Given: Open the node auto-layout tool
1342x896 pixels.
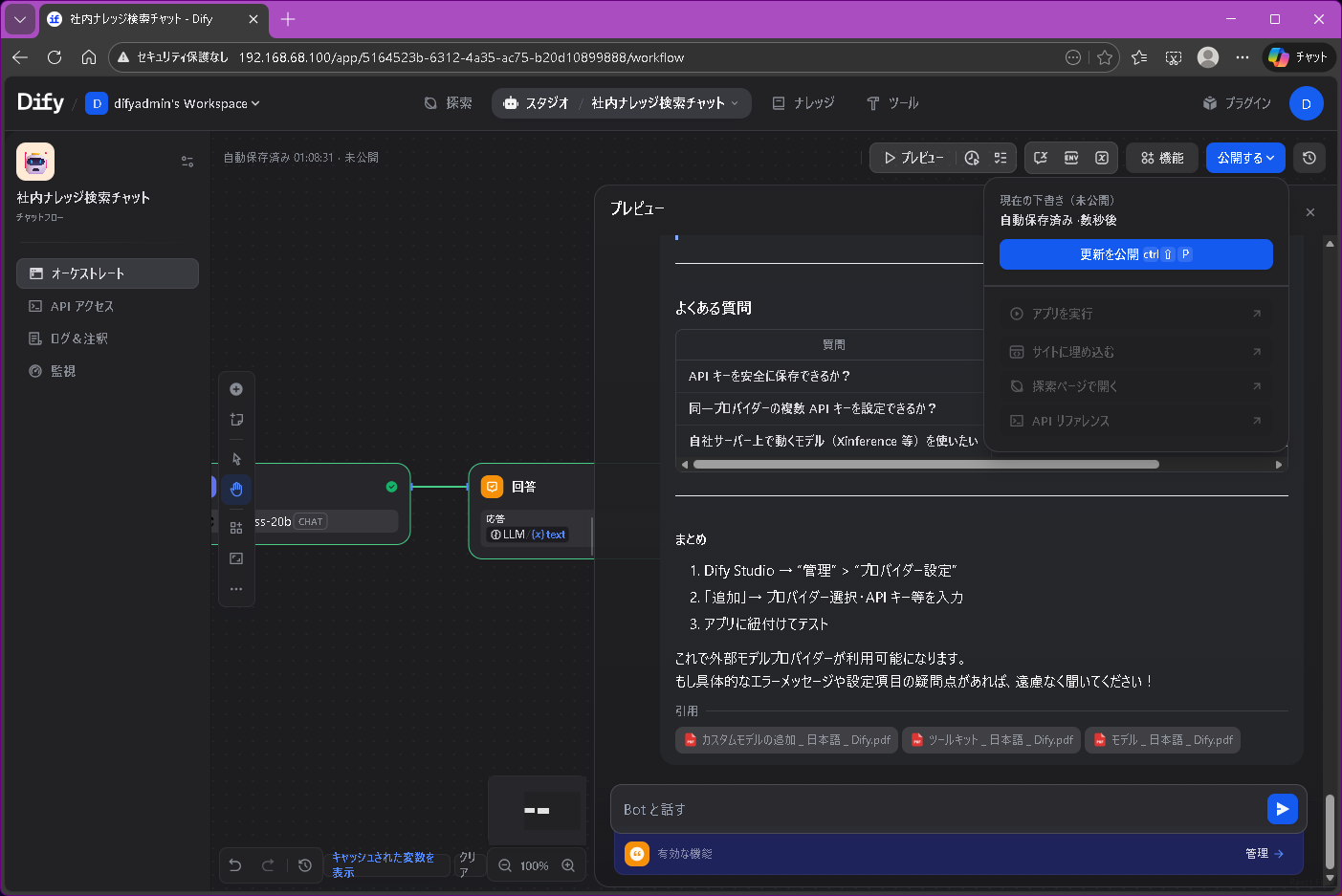Looking at the screenshot, I should point(236,525).
